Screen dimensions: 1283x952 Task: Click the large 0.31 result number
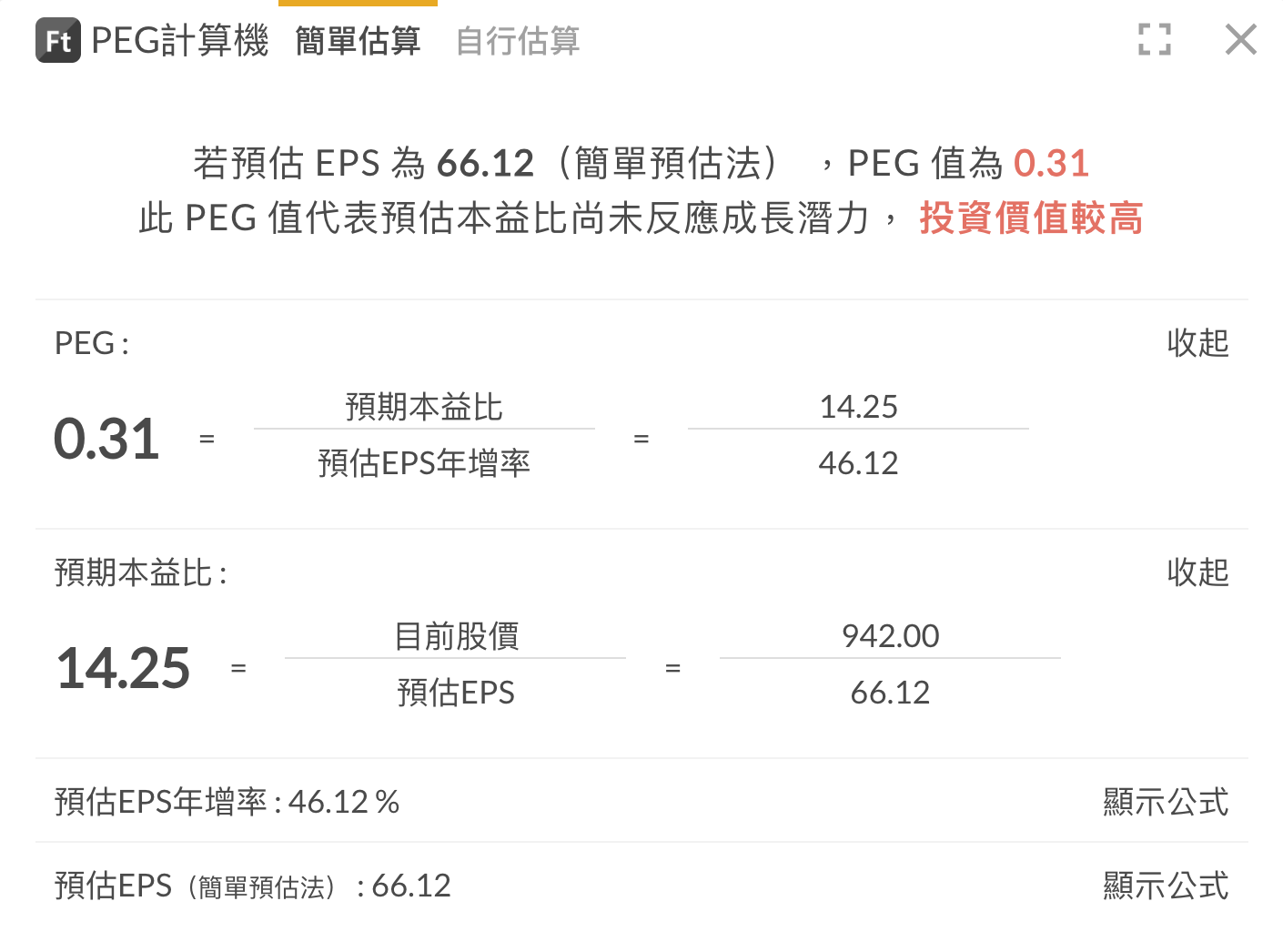pos(106,439)
